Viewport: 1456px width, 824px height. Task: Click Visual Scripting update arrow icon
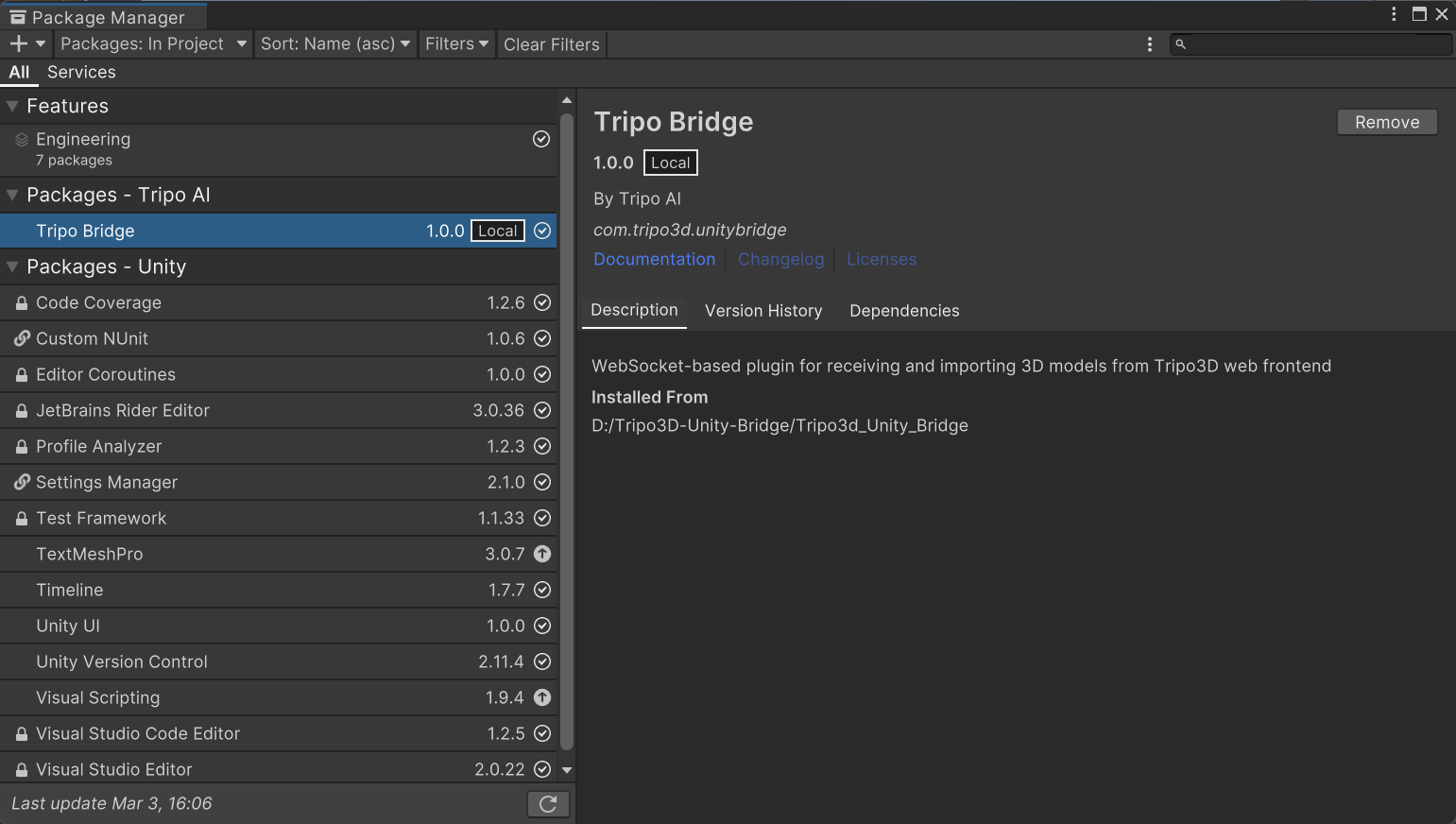click(x=542, y=697)
